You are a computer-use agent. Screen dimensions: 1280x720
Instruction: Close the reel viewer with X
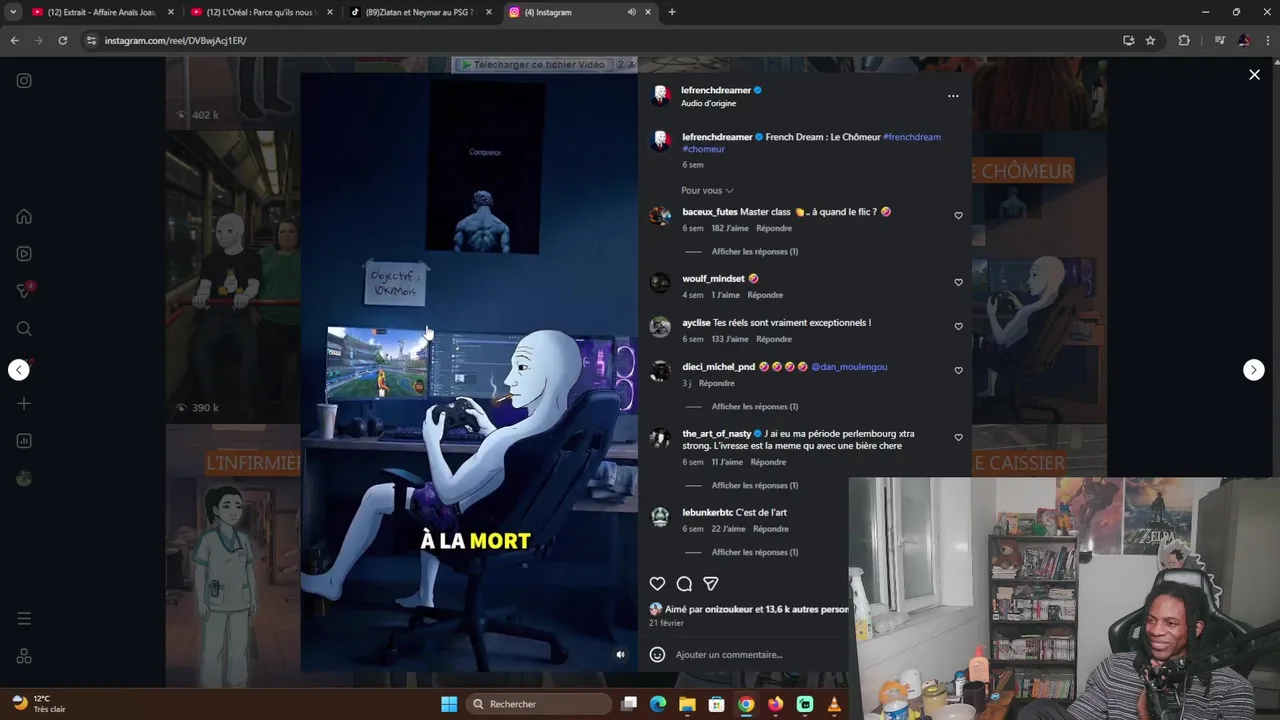pyautogui.click(x=1254, y=75)
